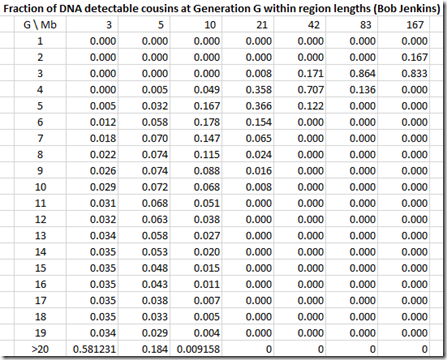
Task: Select the '>20' row label cell
Action: point(40,349)
